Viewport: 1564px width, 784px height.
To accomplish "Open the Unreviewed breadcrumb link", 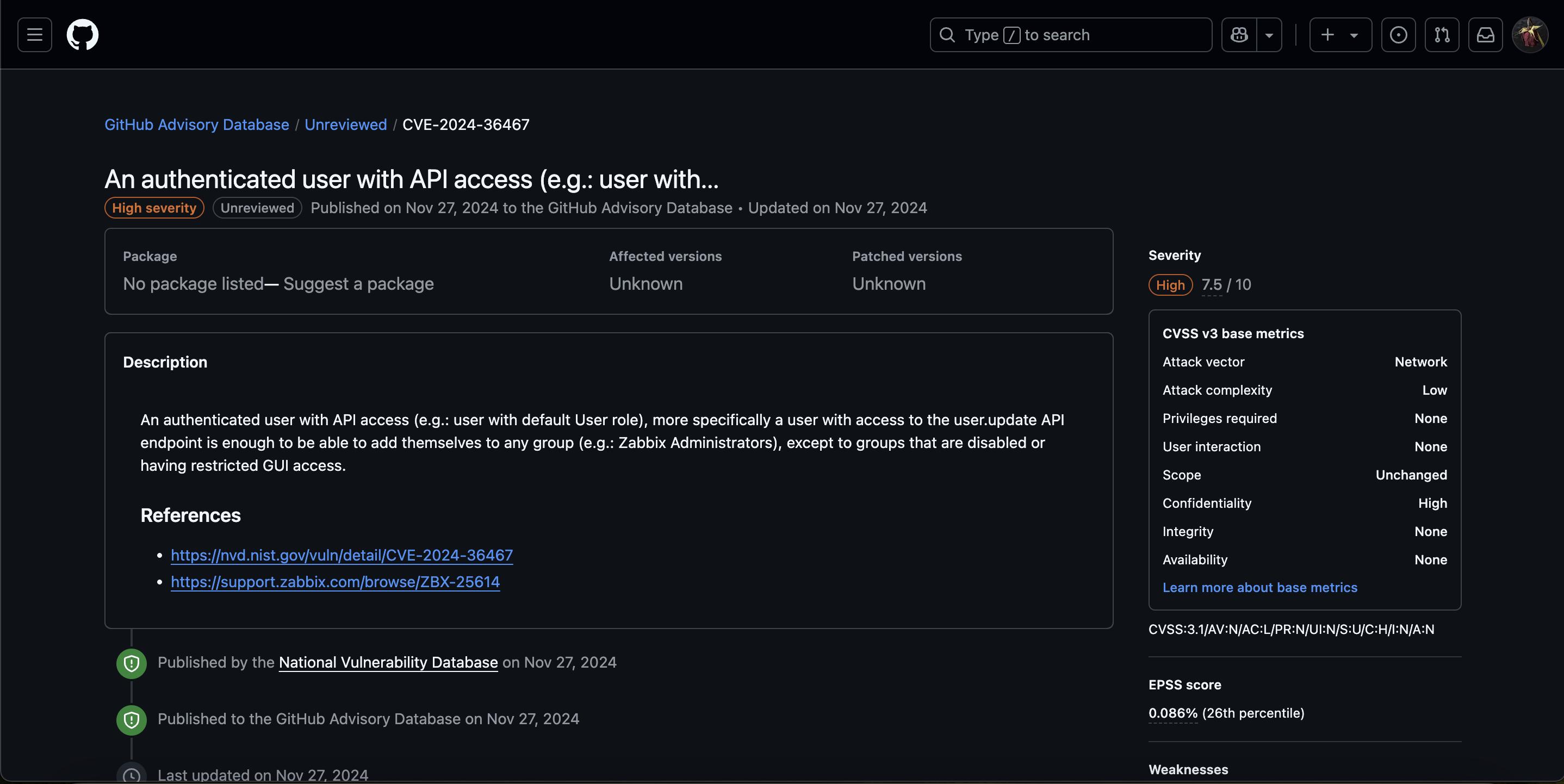I will [345, 125].
